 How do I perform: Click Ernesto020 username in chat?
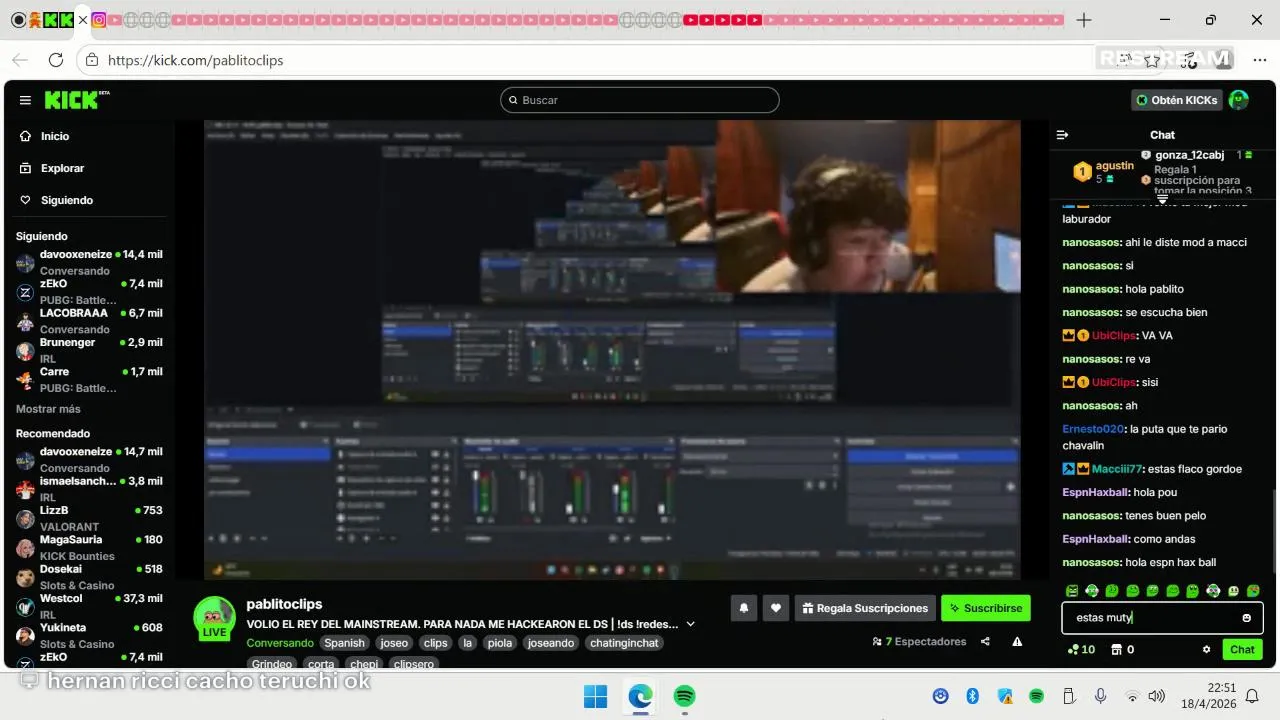1093,429
